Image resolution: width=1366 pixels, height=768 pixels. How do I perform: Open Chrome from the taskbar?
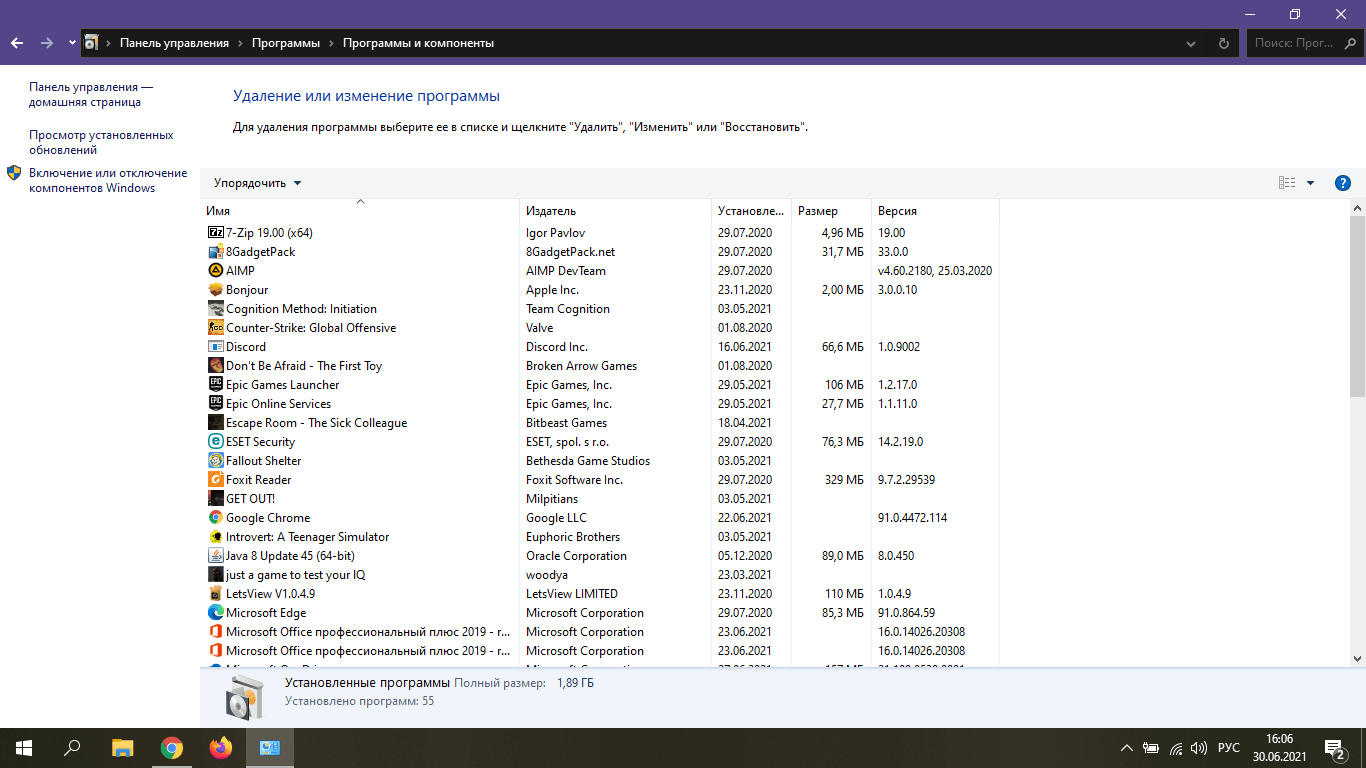[172, 748]
